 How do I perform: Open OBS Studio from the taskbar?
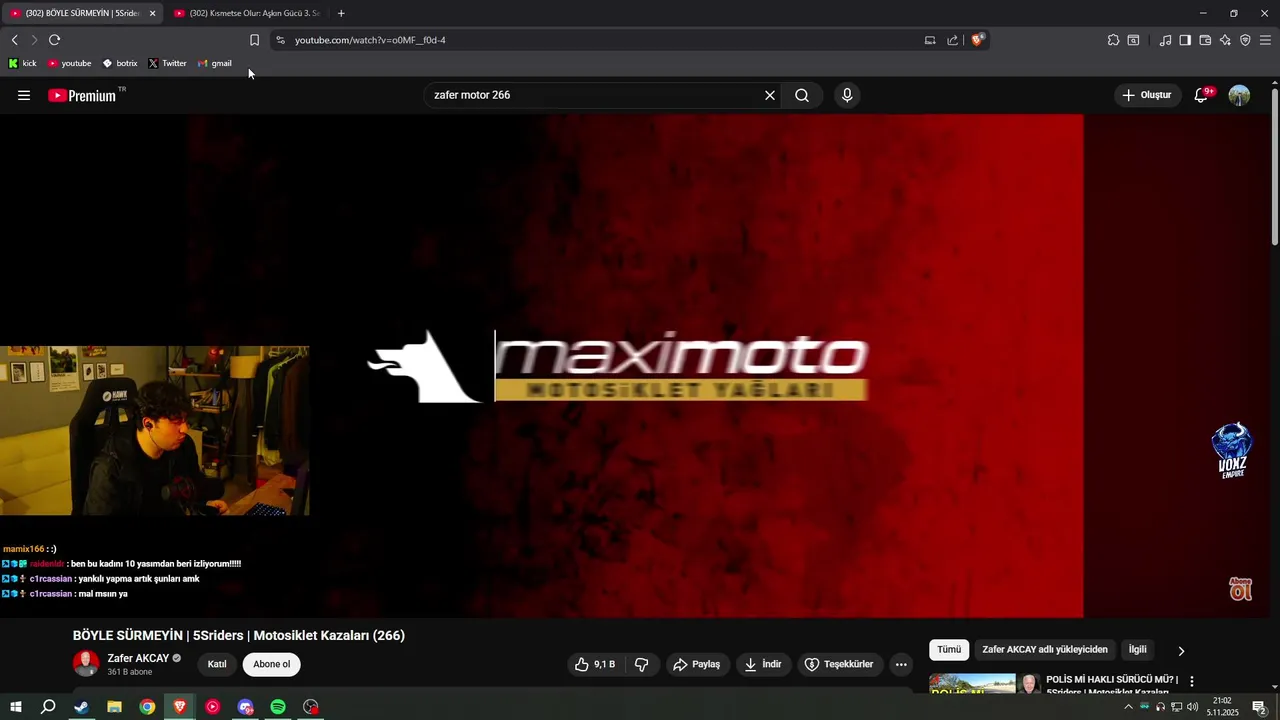tap(311, 707)
